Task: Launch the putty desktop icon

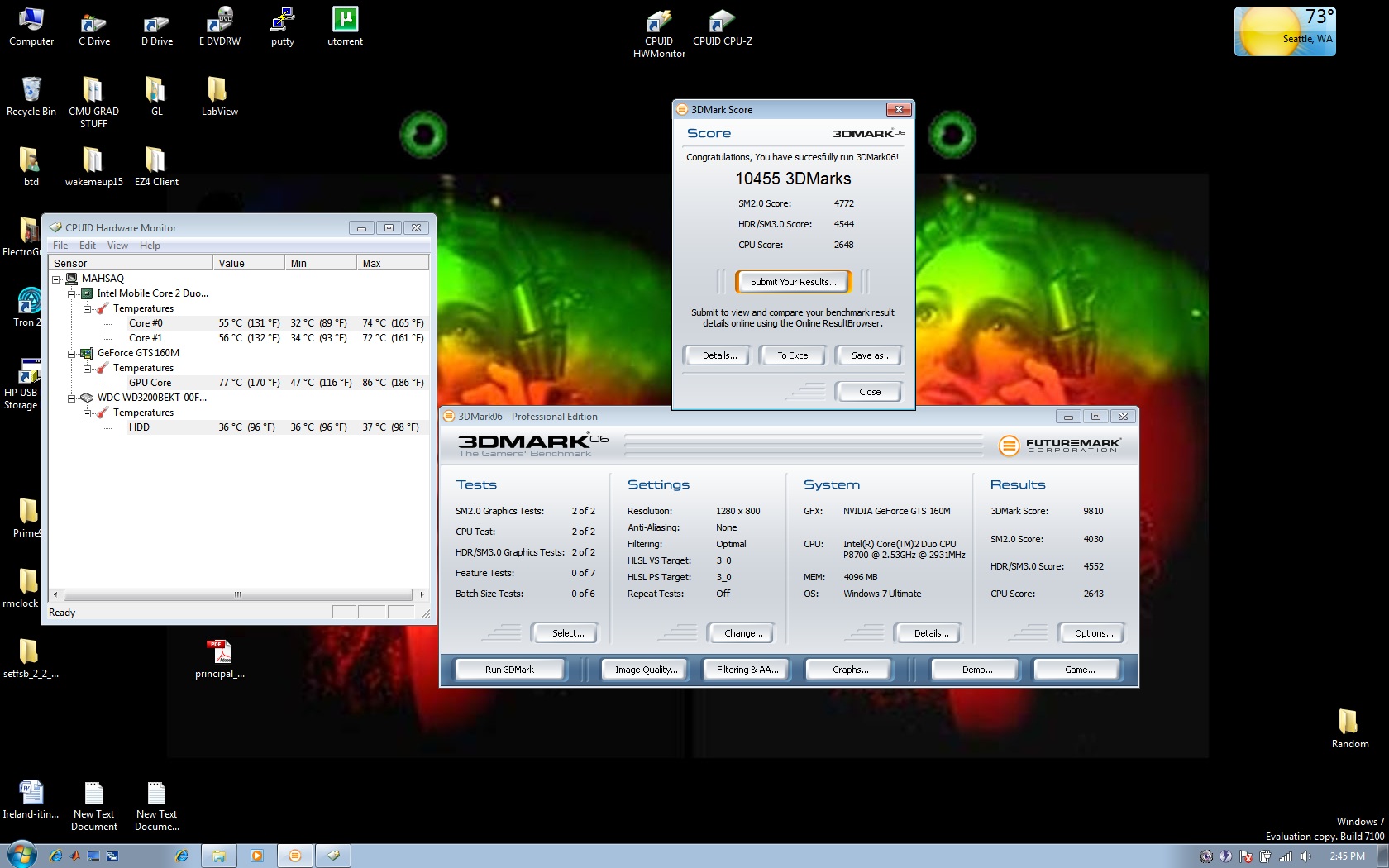Action: point(283,26)
